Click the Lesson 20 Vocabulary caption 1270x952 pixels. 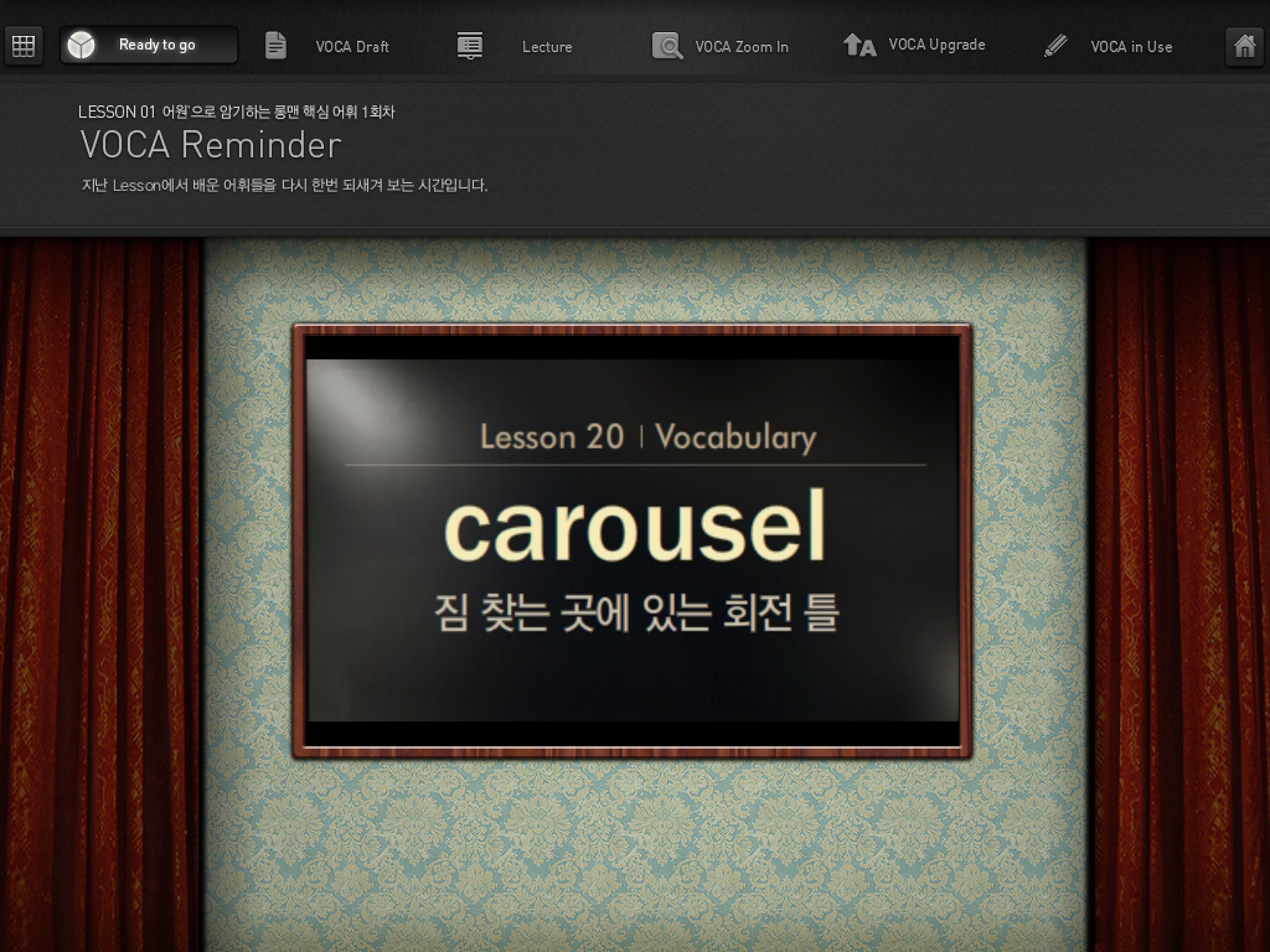tap(648, 437)
